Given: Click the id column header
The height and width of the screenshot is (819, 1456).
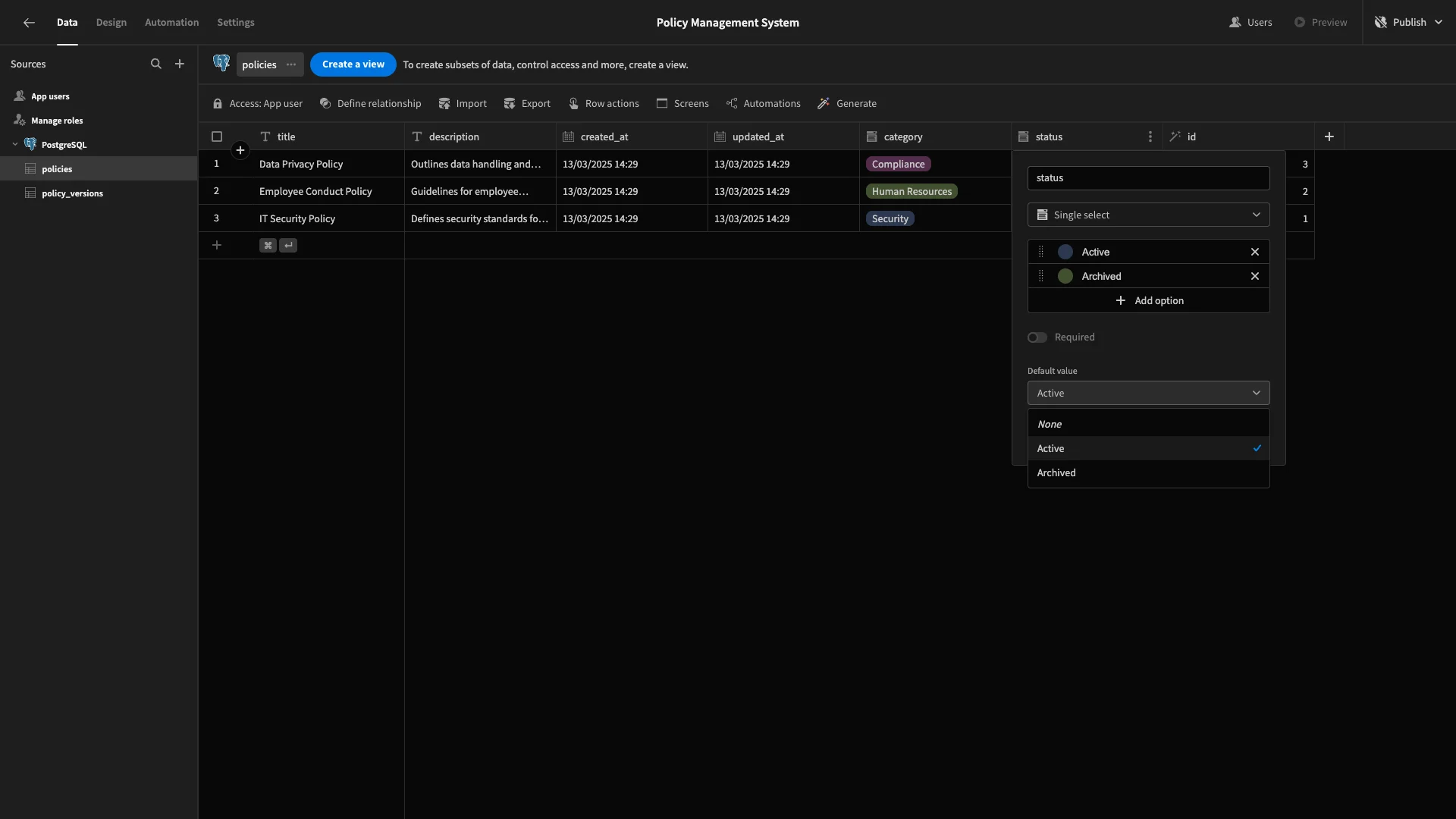Looking at the screenshot, I should [1238, 136].
